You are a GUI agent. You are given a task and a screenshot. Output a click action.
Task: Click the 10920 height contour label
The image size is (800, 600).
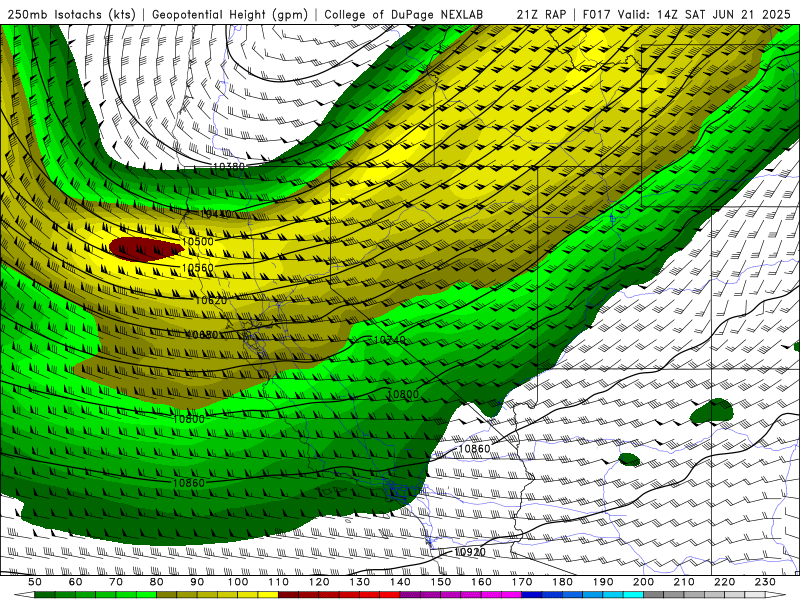pyautogui.click(x=469, y=552)
